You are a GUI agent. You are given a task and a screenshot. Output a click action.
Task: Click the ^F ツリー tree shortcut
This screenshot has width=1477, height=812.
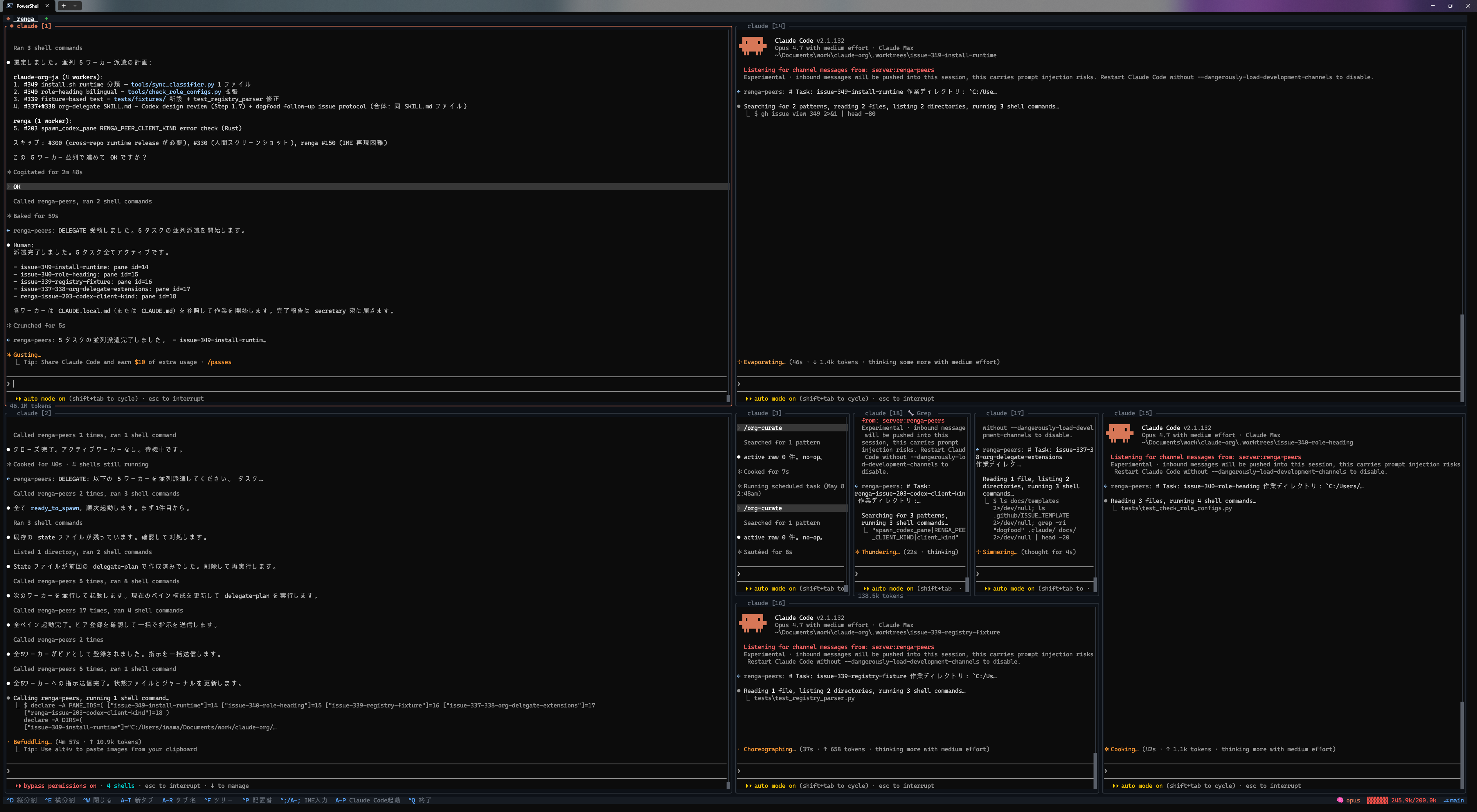coord(218,800)
